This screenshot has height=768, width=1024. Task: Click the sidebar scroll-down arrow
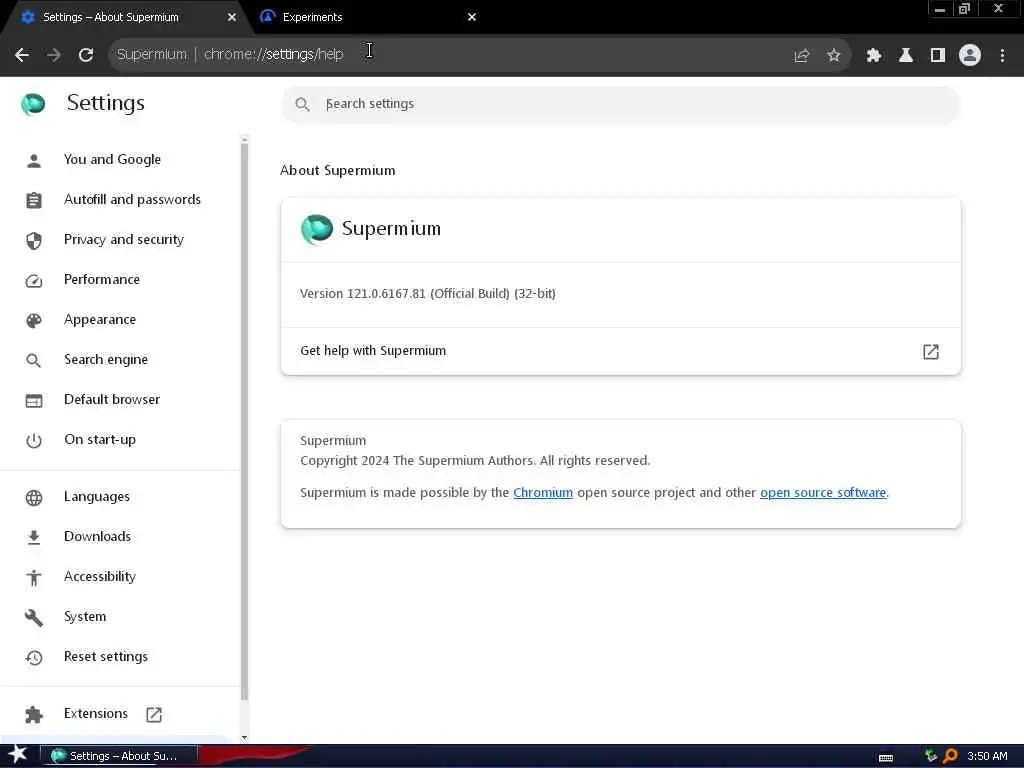click(244, 738)
